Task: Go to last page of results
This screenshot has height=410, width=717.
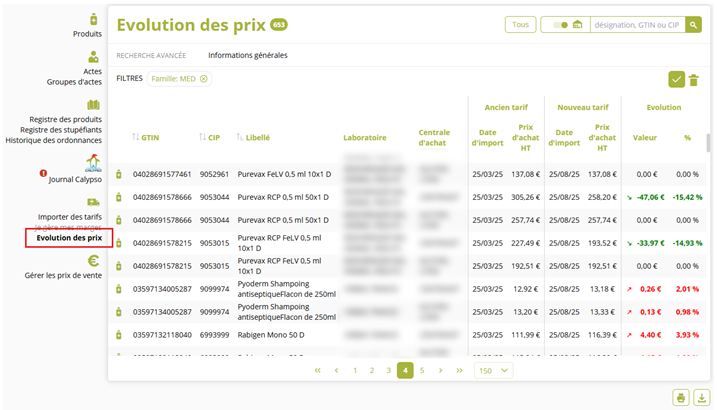Action: pyautogui.click(x=459, y=371)
